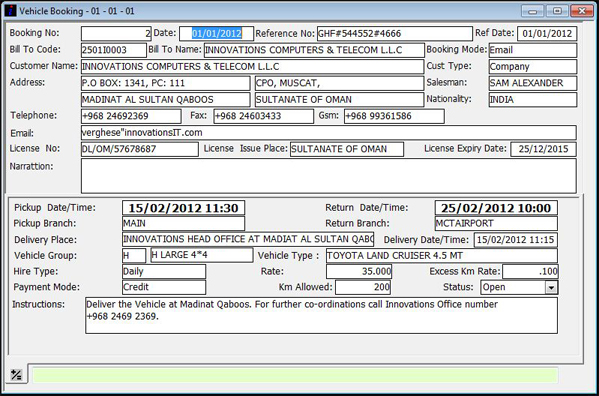Click the Return Branch MCTAIRPORT field
This screenshot has height=396, width=599.
point(496,223)
